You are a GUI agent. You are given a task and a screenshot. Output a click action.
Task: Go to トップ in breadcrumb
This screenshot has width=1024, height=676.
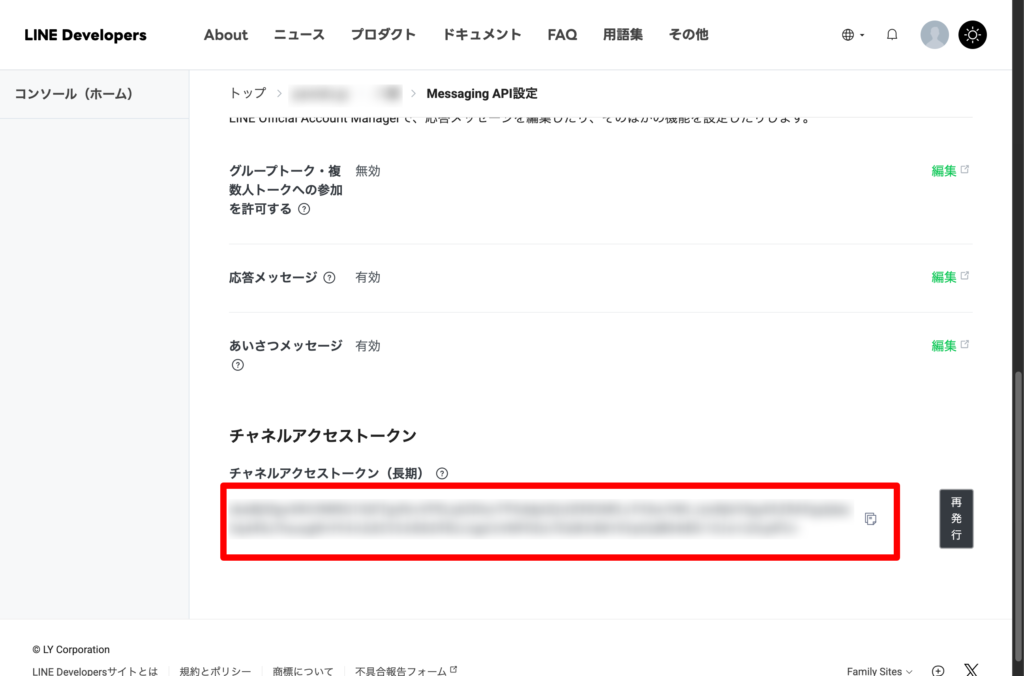coord(248,93)
